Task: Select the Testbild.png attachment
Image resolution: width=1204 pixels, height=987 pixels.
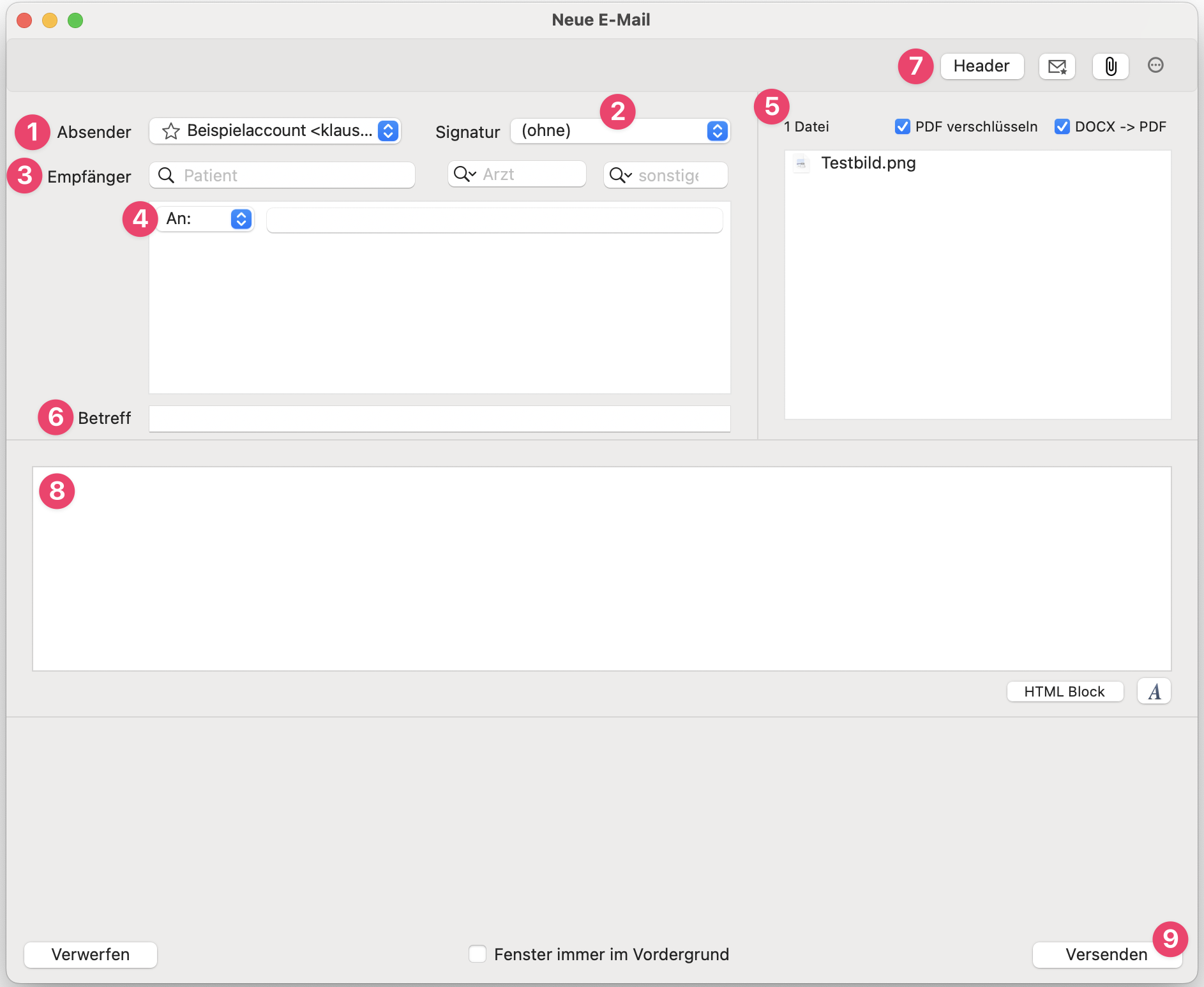Action: [x=978, y=163]
